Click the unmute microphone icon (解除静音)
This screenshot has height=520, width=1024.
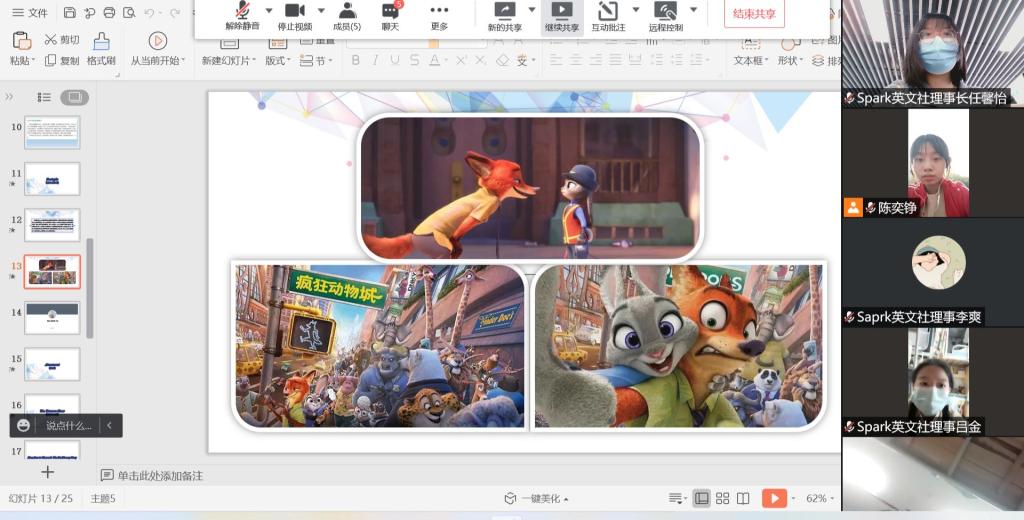pos(241,11)
